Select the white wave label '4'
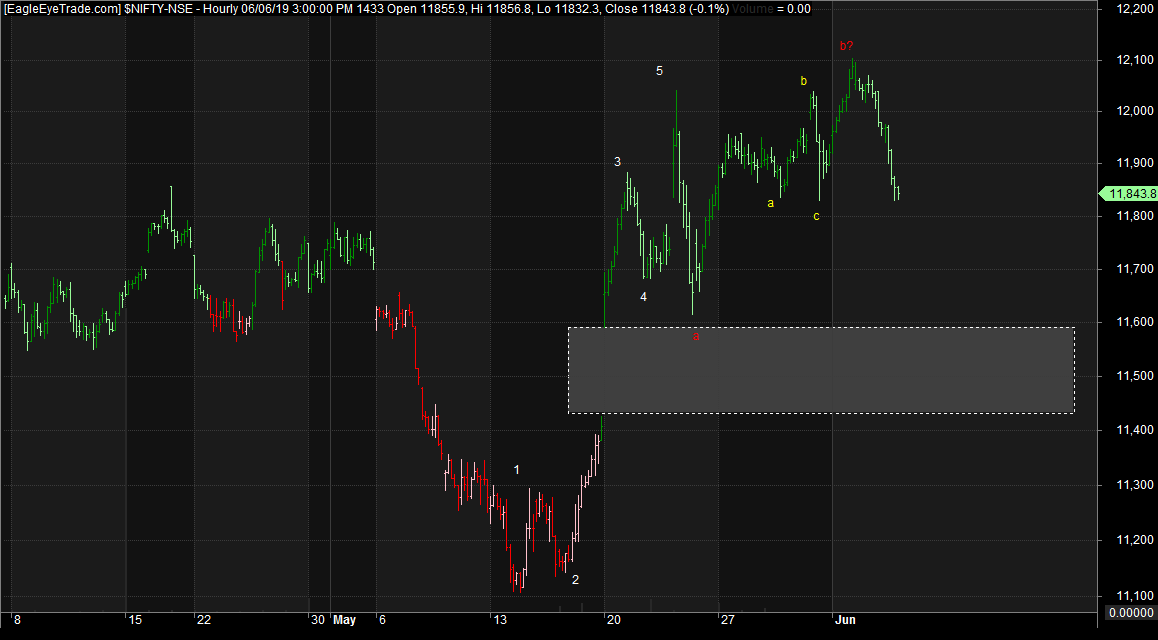 (x=643, y=297)
